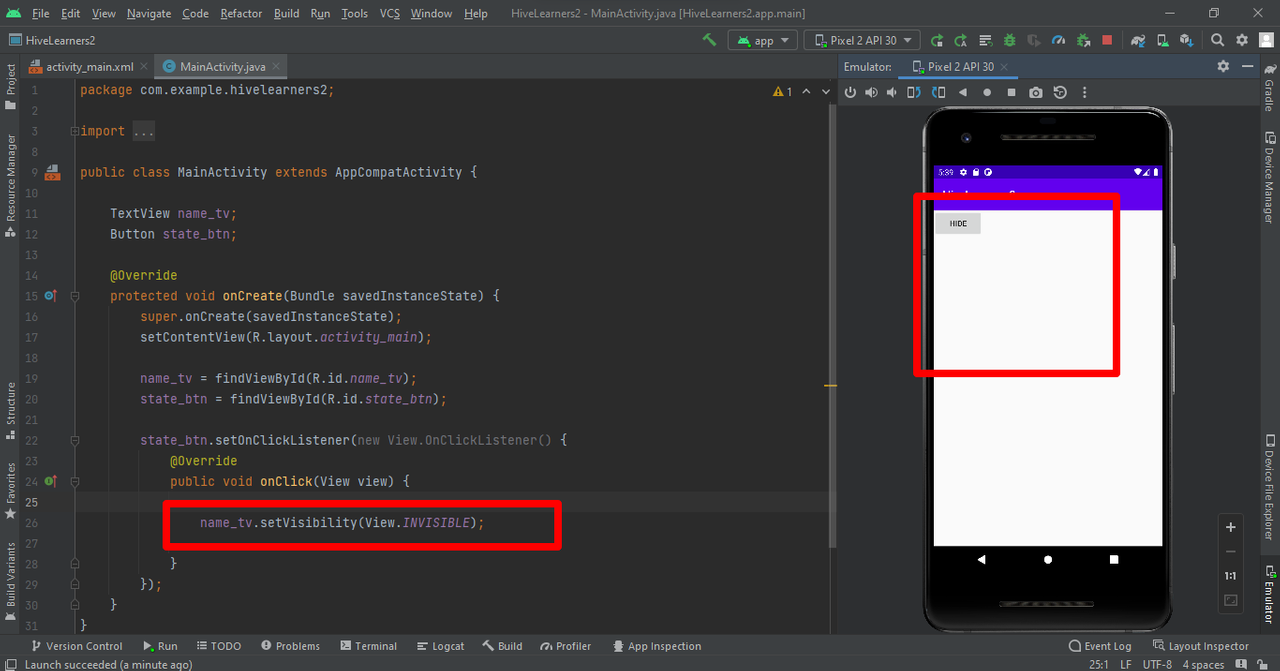Open Emulator panel settings gear
This screenshot has width=1280, height=671.
[x=1223, y=66]
